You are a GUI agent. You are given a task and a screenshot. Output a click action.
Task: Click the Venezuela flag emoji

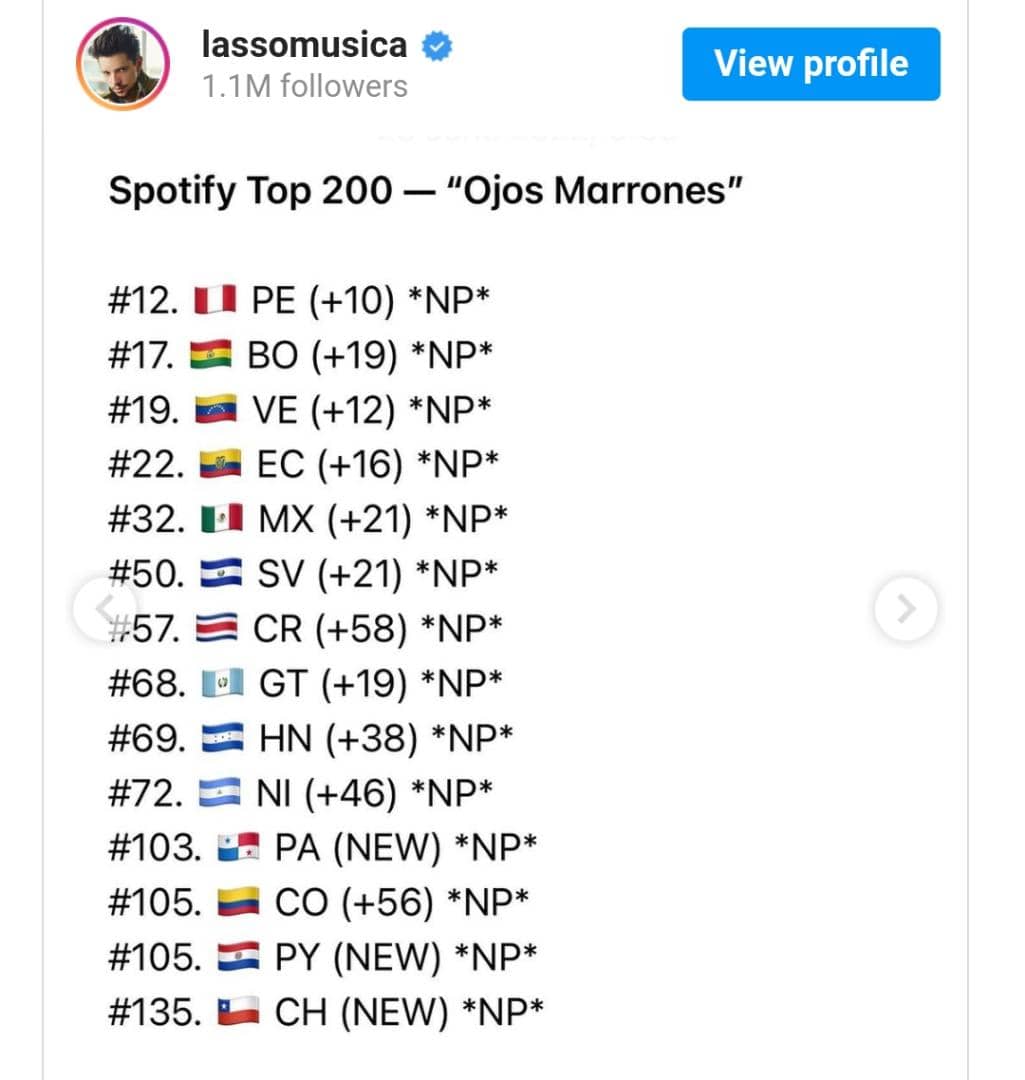[x=216, y=409]
